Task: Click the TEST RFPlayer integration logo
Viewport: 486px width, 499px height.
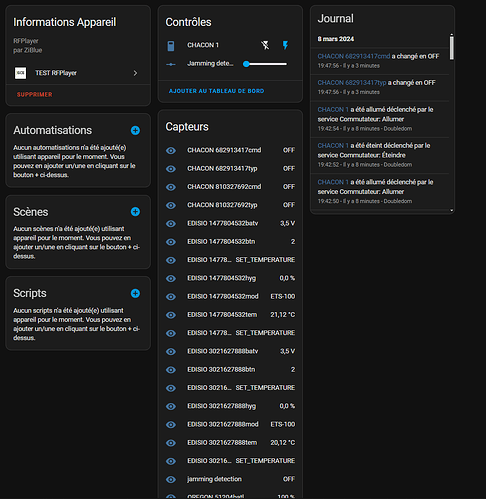Action: [20, 73]
